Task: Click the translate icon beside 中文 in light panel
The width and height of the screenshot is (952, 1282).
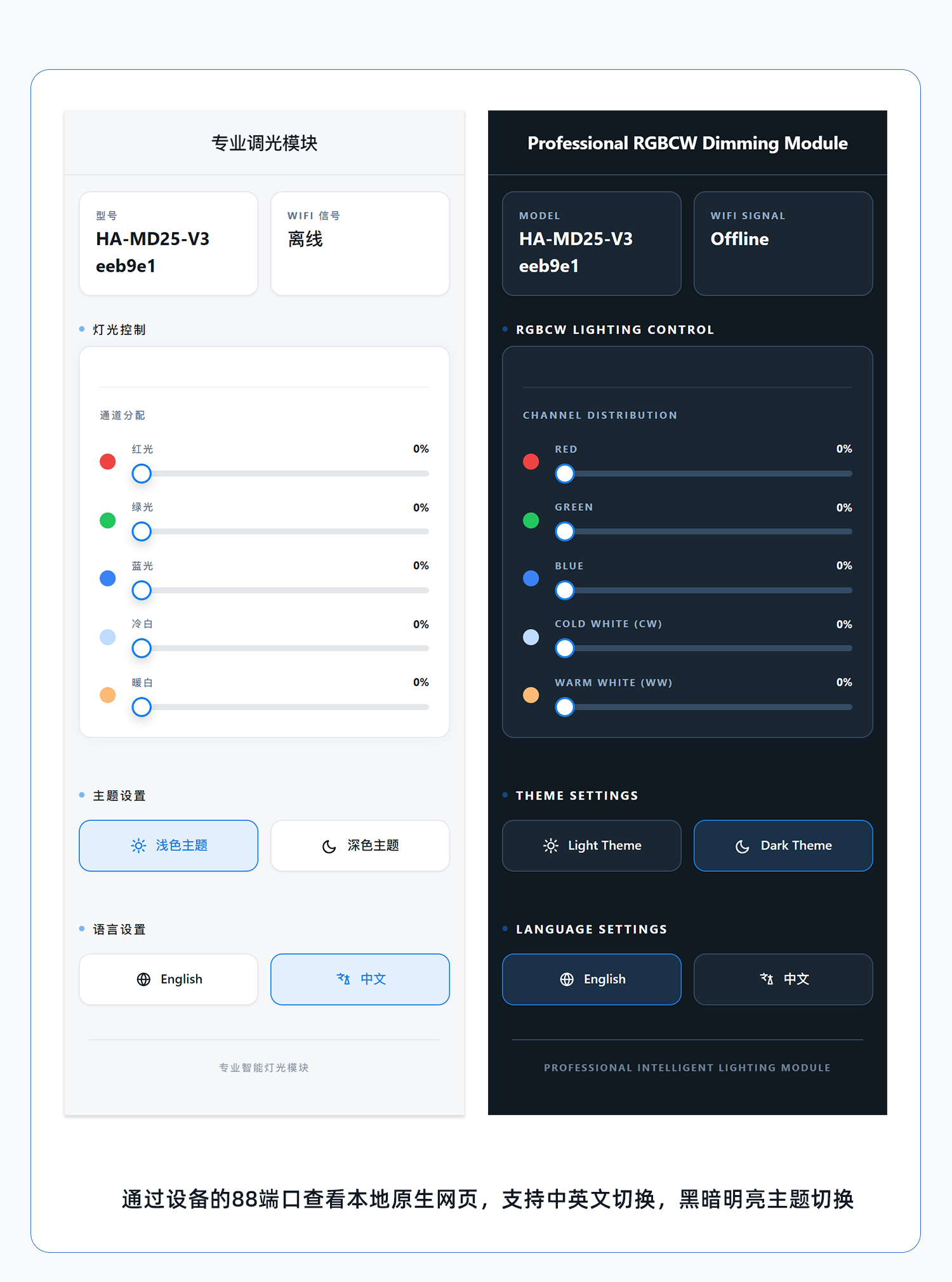Action: [x=343, y=979]
